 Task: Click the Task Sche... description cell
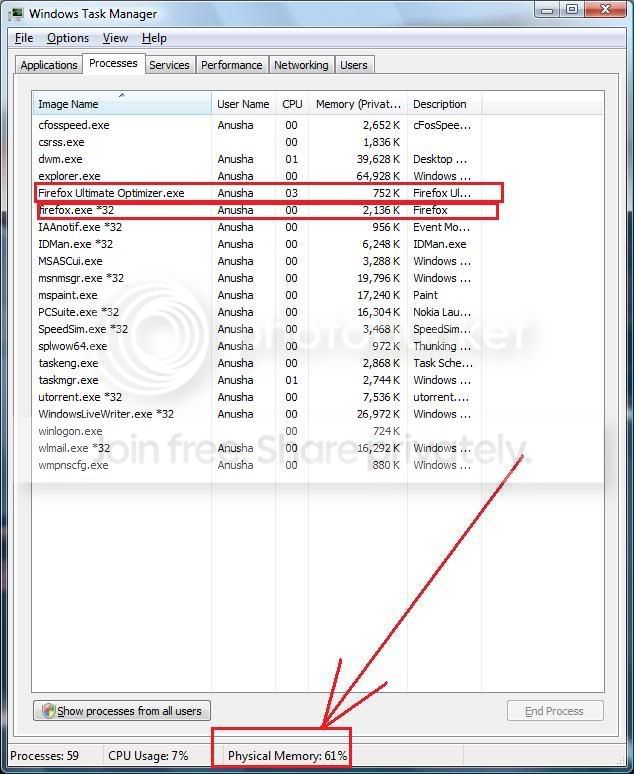click(x=443, y=363)
